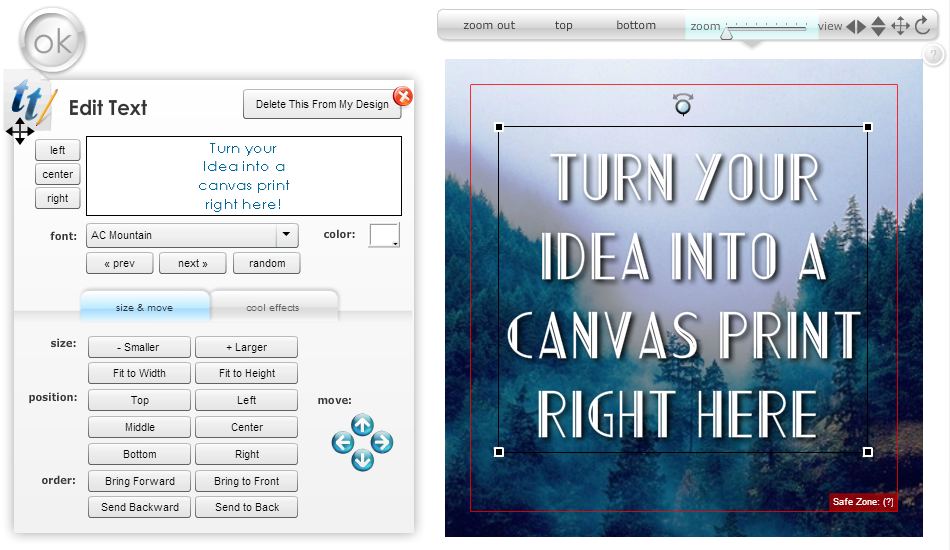Align text right
The image size is (950, 550).
pos(58,198)
